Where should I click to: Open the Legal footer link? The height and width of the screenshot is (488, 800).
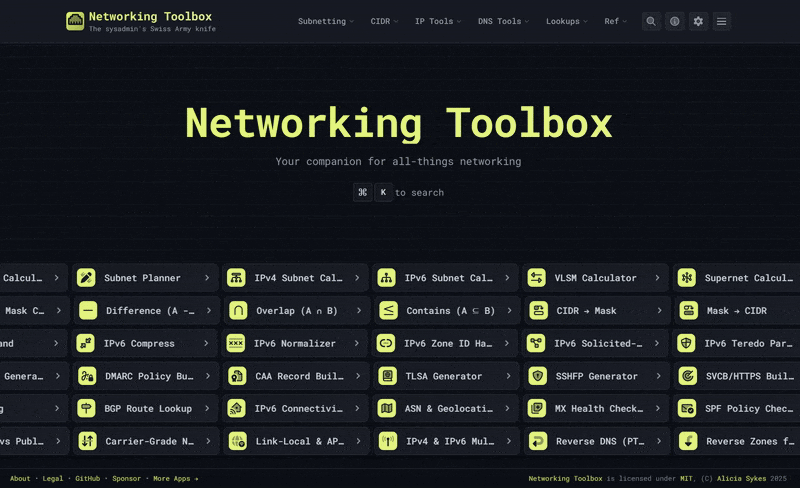click(53, 479)
